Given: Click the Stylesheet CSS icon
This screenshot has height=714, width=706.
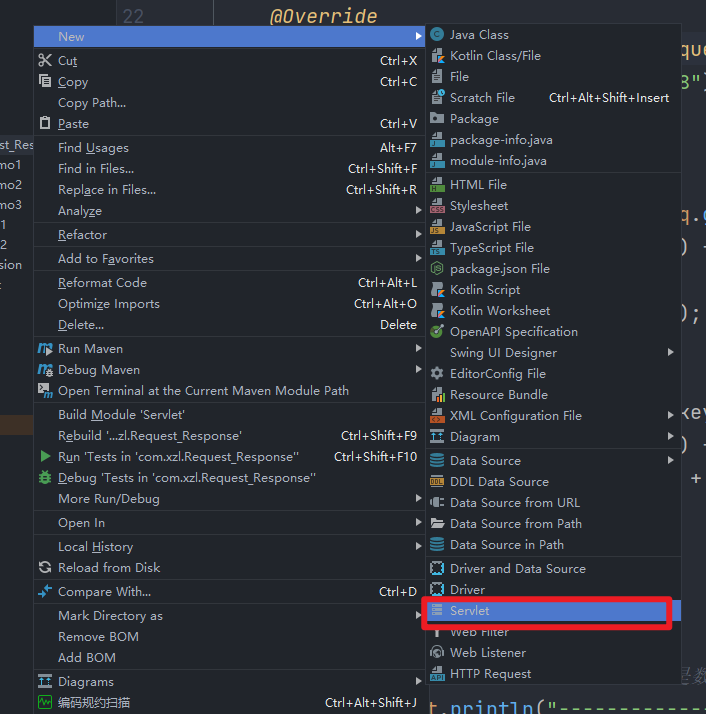Looking at the screenshot, I should point(437,206).
